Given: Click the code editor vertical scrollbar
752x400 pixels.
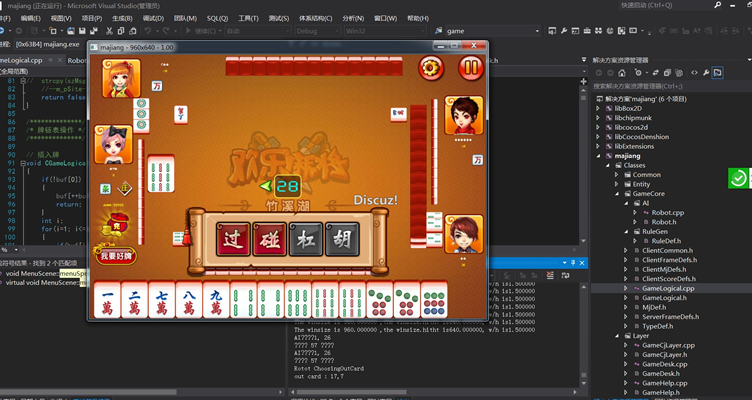Looking at the screenshot, I should click(583, 163).
